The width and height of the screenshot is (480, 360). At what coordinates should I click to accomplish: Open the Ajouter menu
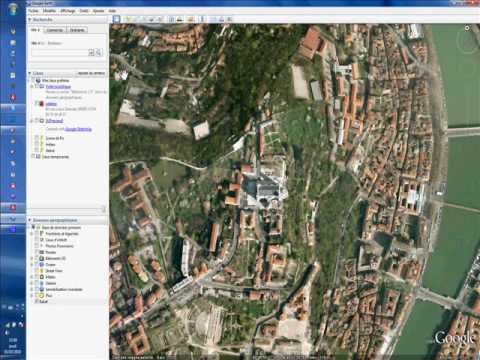(x=98, y=11)
